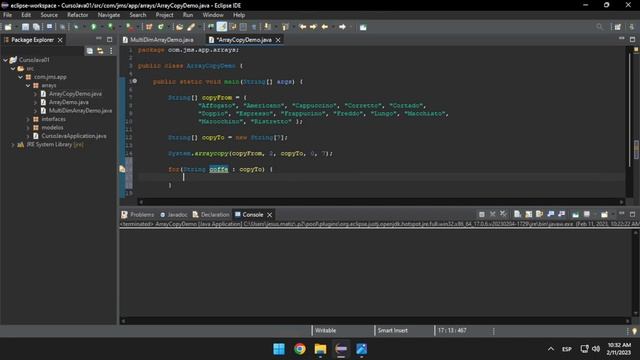
Task: Expand the JRE System Library node
Action: (13, 144)
